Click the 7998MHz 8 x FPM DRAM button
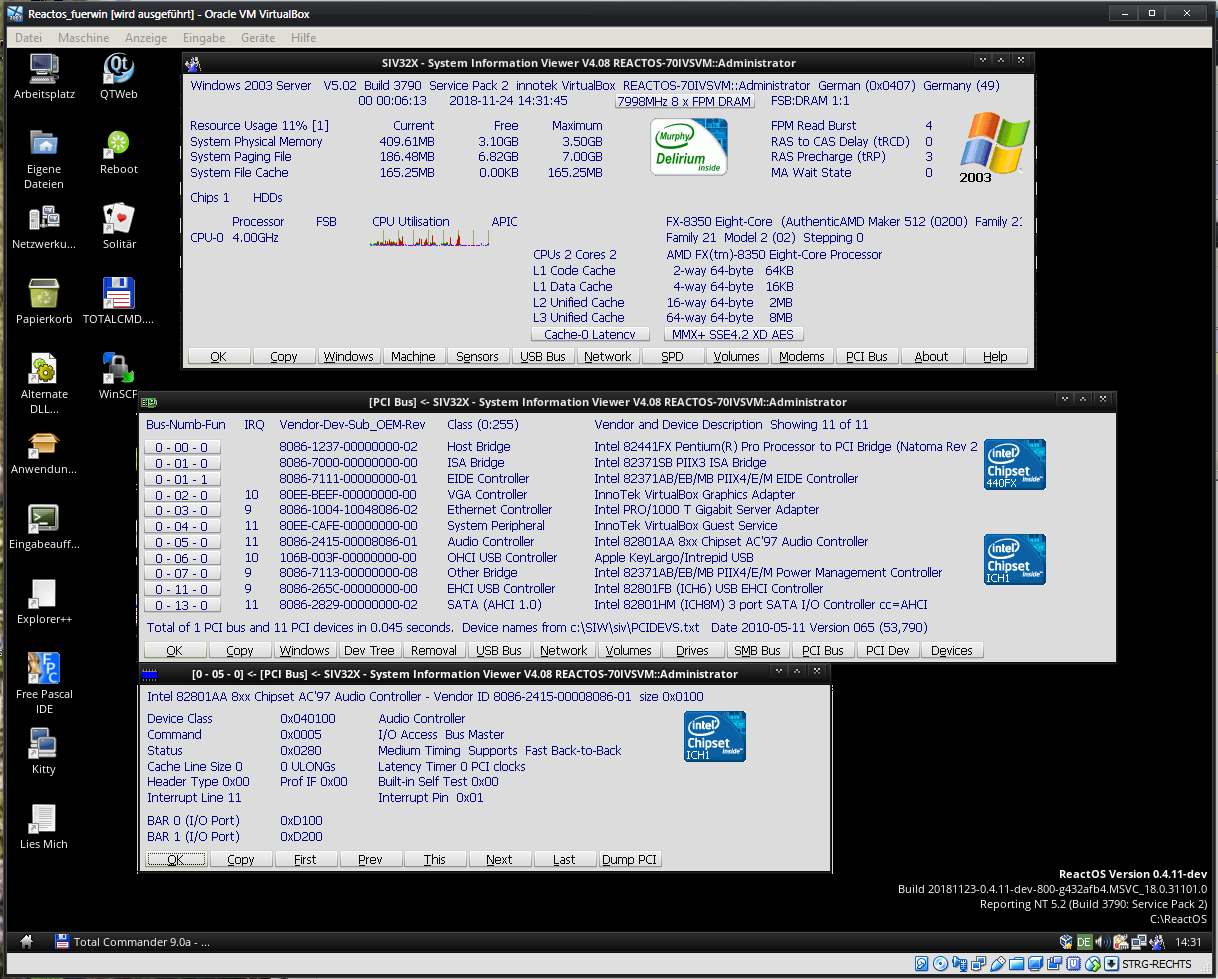The width and height of the screenshot is (1218, 979). [x=684, y=101]
